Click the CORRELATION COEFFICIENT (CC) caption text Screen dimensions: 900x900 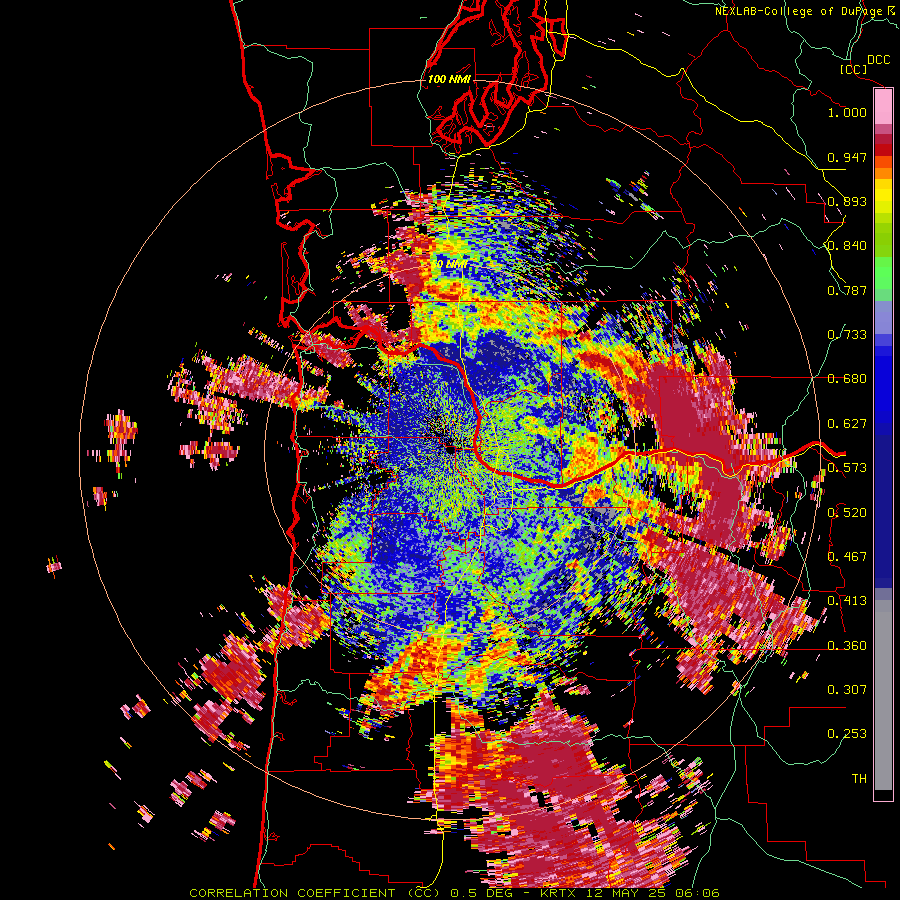[x=315, y=893]
